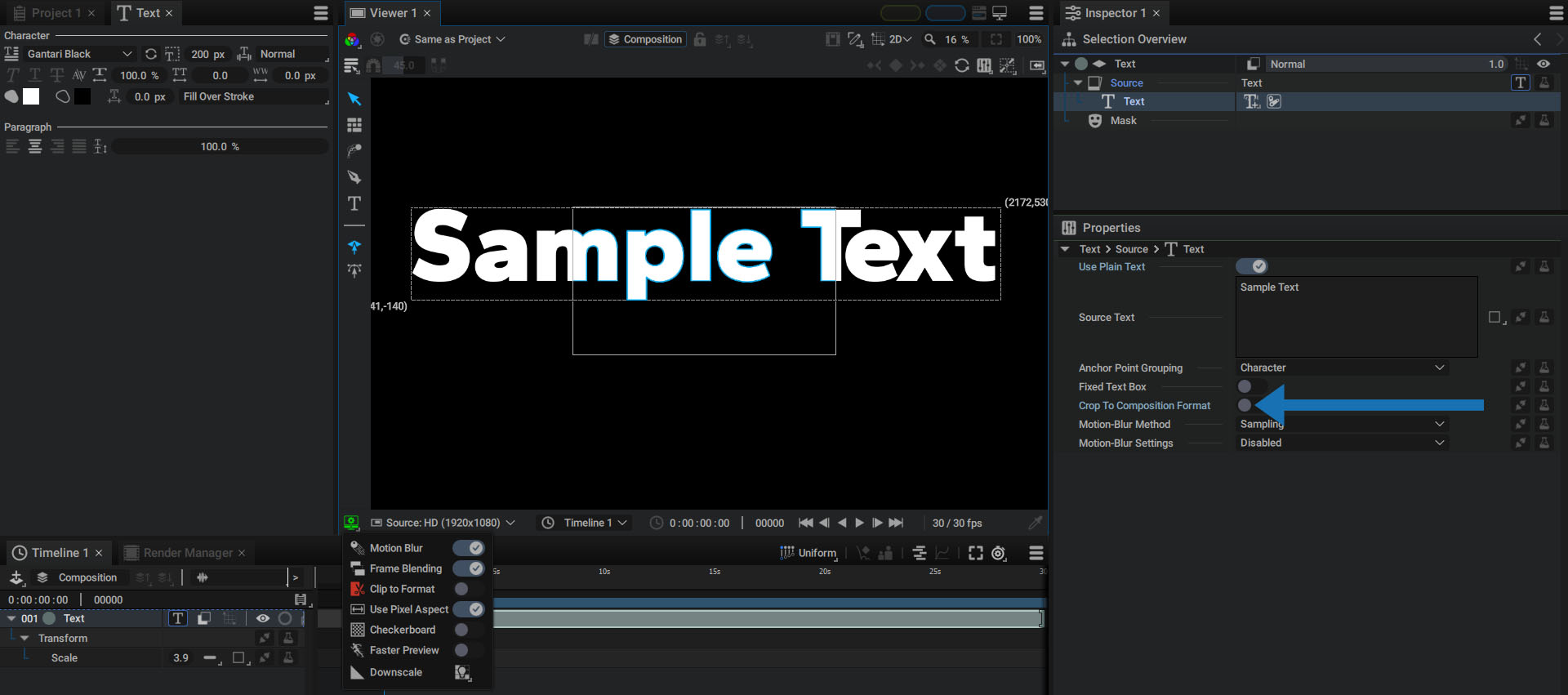Toggle Text layer visibility eye in timeline
Screen dimensions: 1568x695
pos(263,618)
